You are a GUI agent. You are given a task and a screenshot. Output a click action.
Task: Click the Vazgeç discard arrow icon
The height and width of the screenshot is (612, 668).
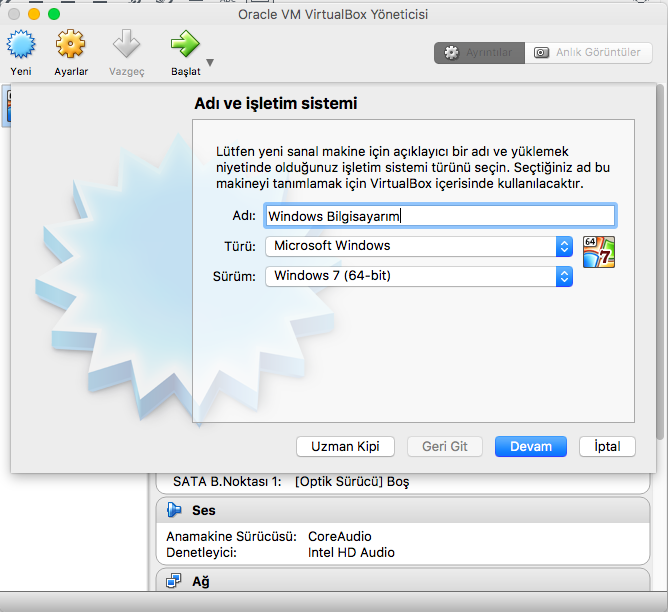(126, 43)
